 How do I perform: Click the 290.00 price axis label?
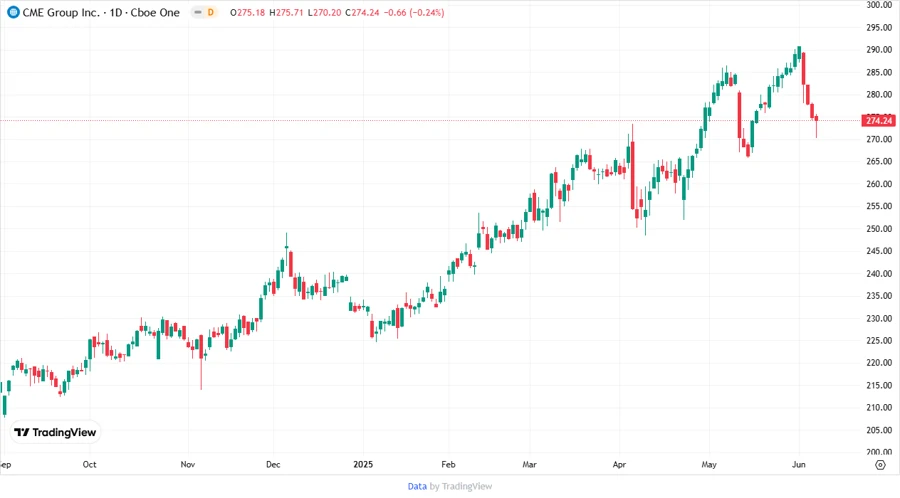pos(879,49)
